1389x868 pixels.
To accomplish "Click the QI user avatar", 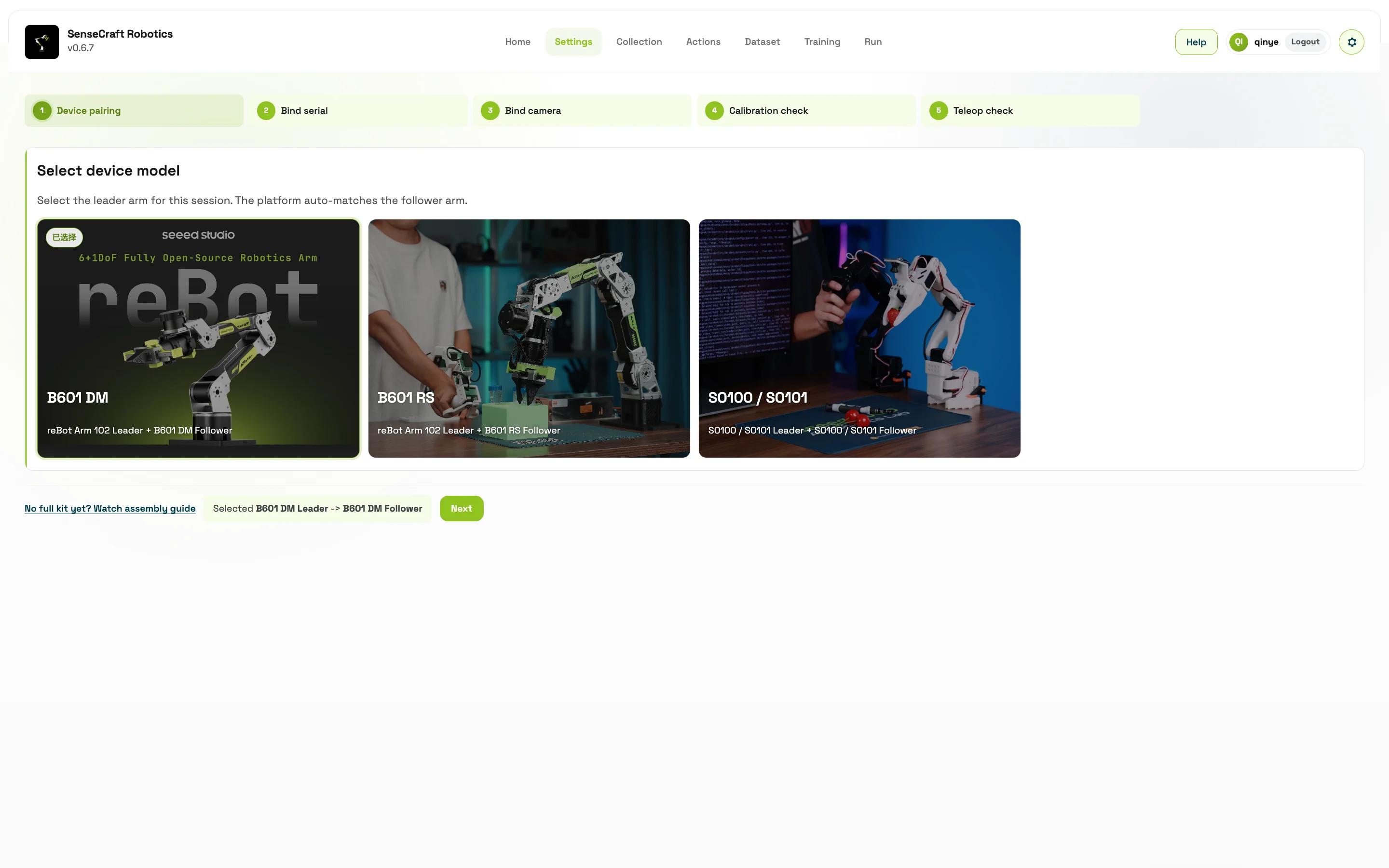I will (1239, 42).
